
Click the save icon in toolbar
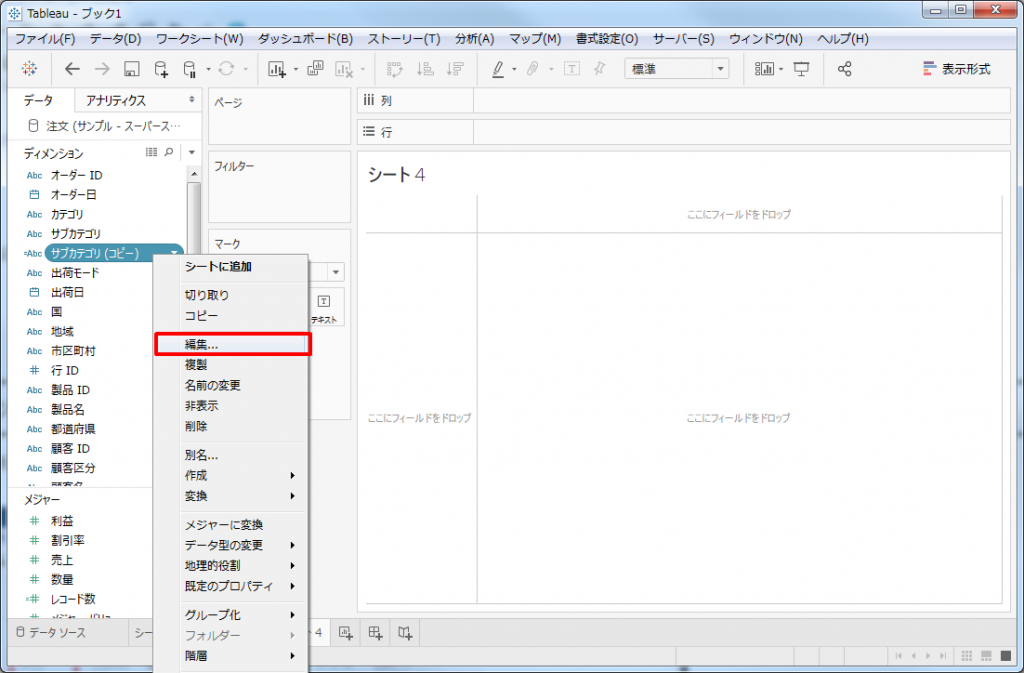(x=131, y=69)
